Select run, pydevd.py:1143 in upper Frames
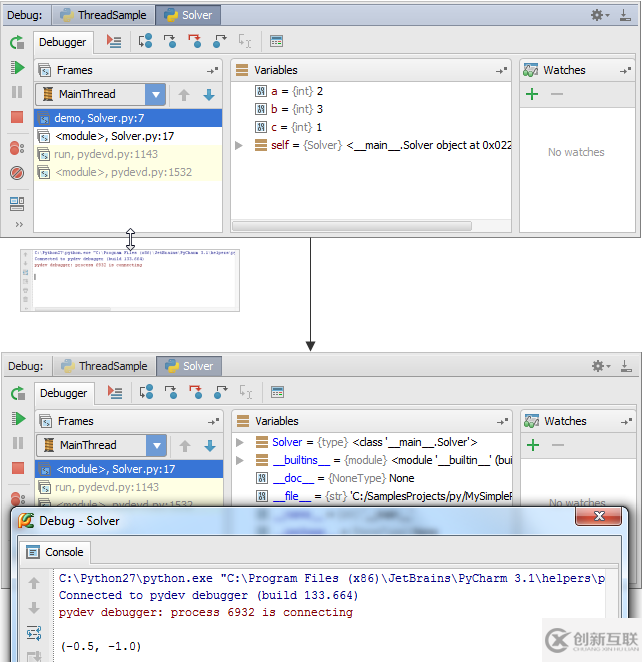Viewport: 642px width, 662px height. pos(128,154)
